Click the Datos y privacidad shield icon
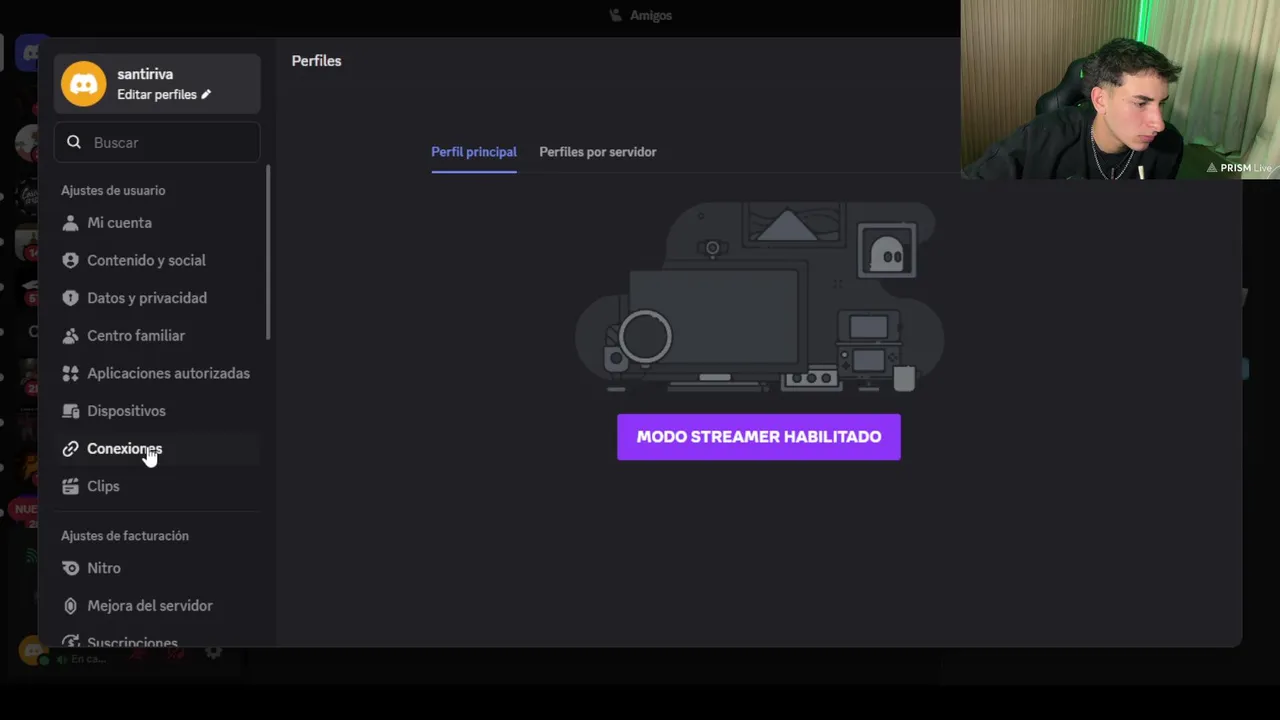This screenshot has height=720, width=1280. coord(70,298)
